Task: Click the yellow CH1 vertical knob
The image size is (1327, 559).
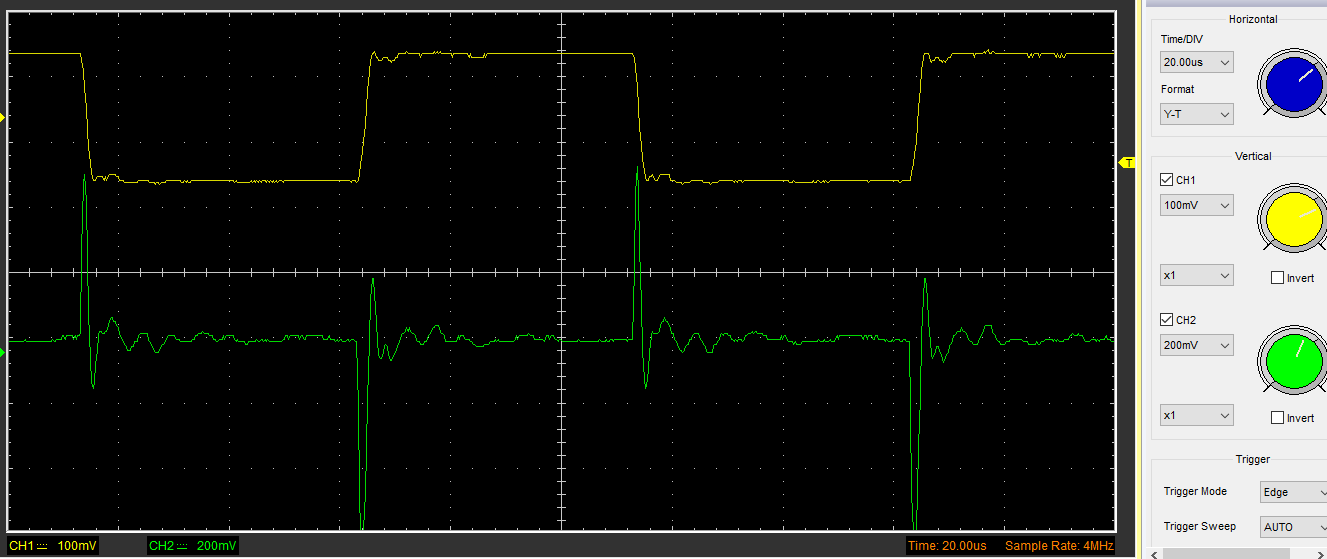Action: 1293,217
